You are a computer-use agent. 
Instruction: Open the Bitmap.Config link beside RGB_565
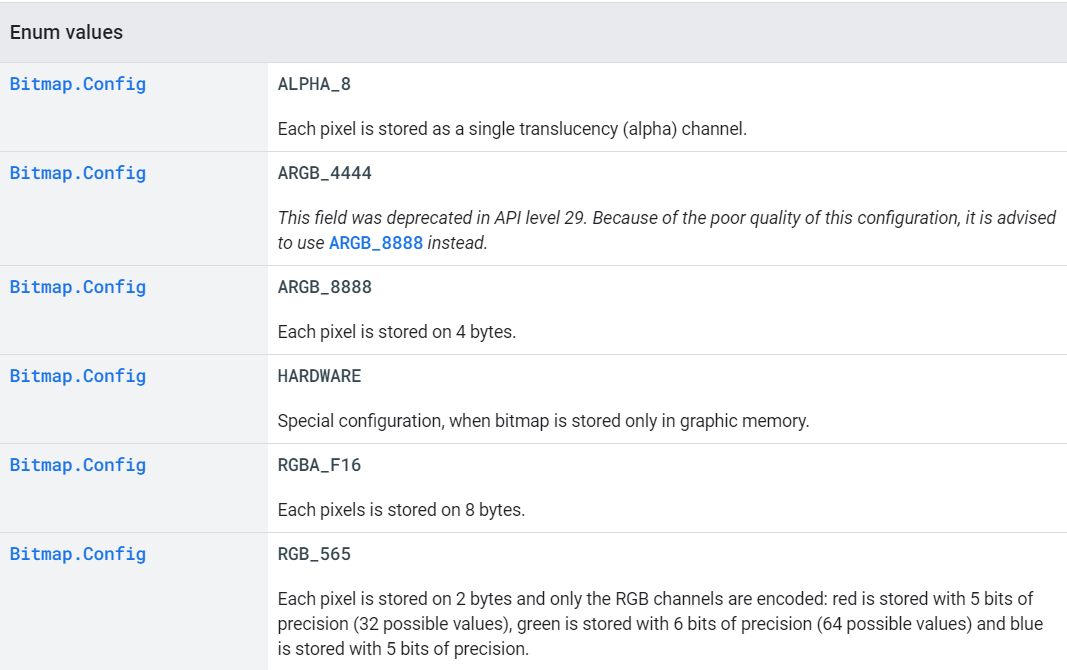coord(78,554)
